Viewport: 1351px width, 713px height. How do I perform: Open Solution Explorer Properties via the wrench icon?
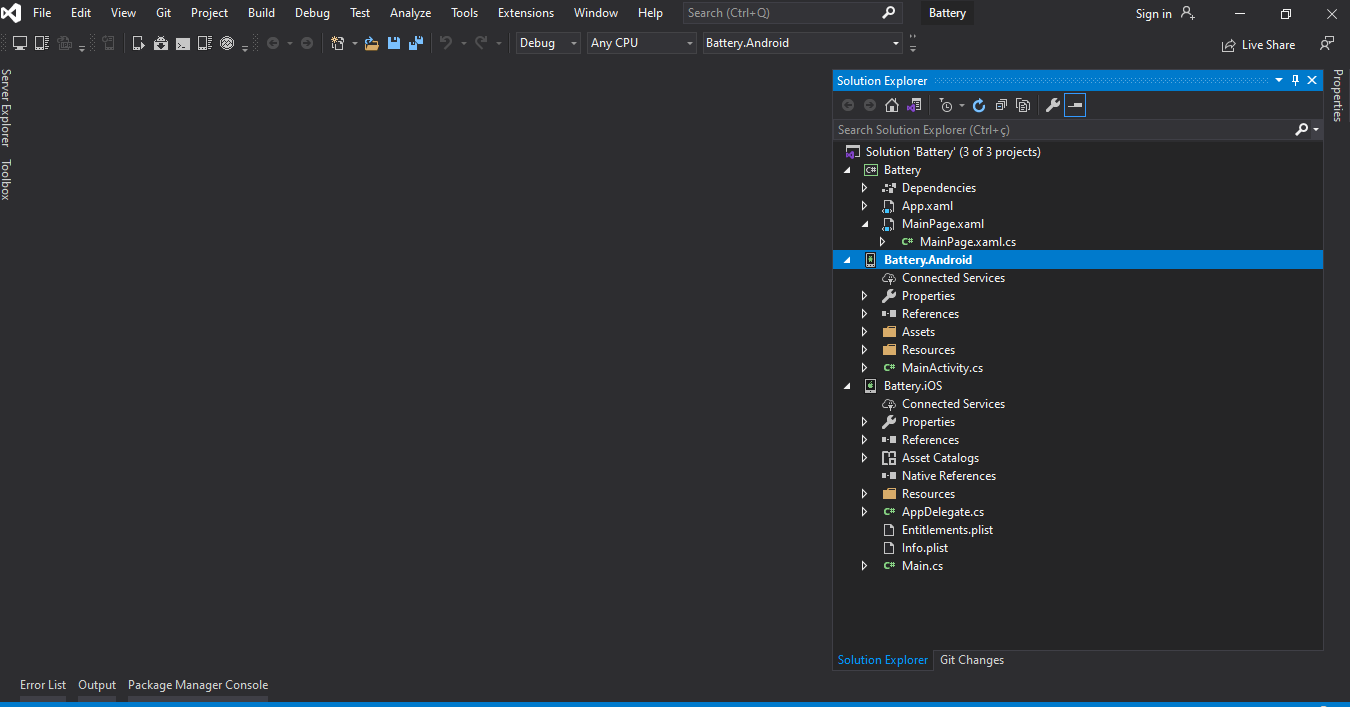tap(1053, 105)
